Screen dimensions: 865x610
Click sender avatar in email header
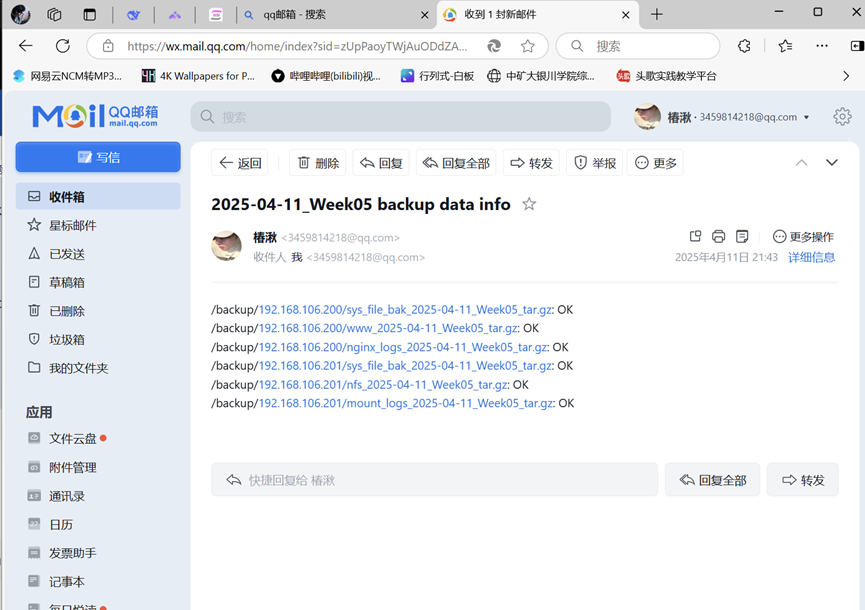227,246
